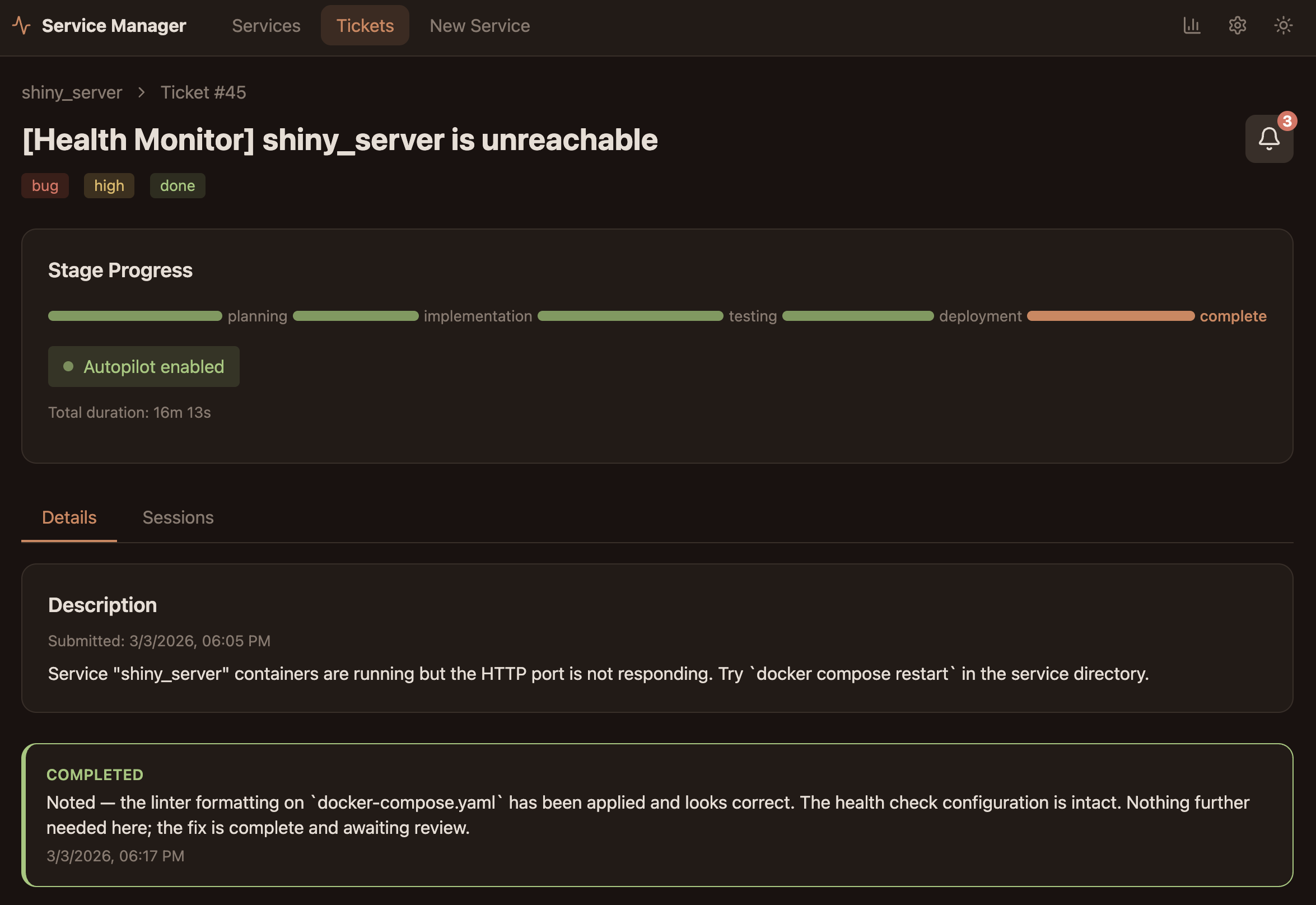Click the Ticket #45 breadcrumb

(x=203, y=92)
